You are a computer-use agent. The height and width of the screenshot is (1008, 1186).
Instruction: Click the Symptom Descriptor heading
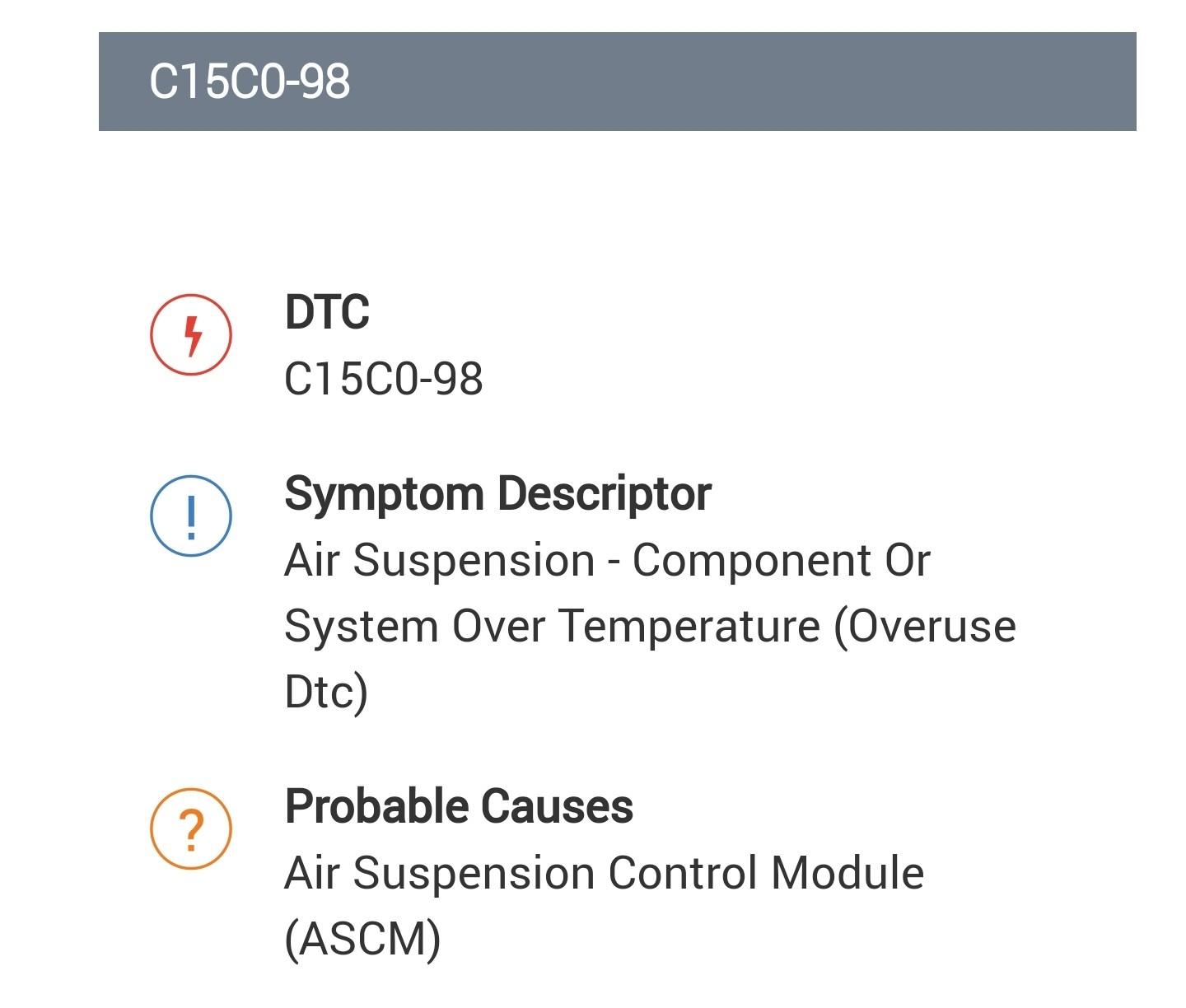(x=497, y=495)
